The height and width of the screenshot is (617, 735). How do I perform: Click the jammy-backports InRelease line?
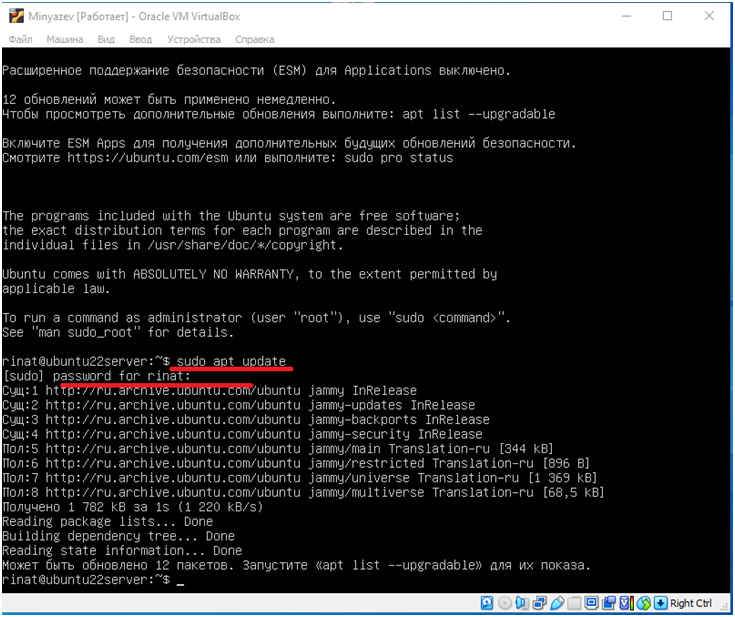pos(246,420)
